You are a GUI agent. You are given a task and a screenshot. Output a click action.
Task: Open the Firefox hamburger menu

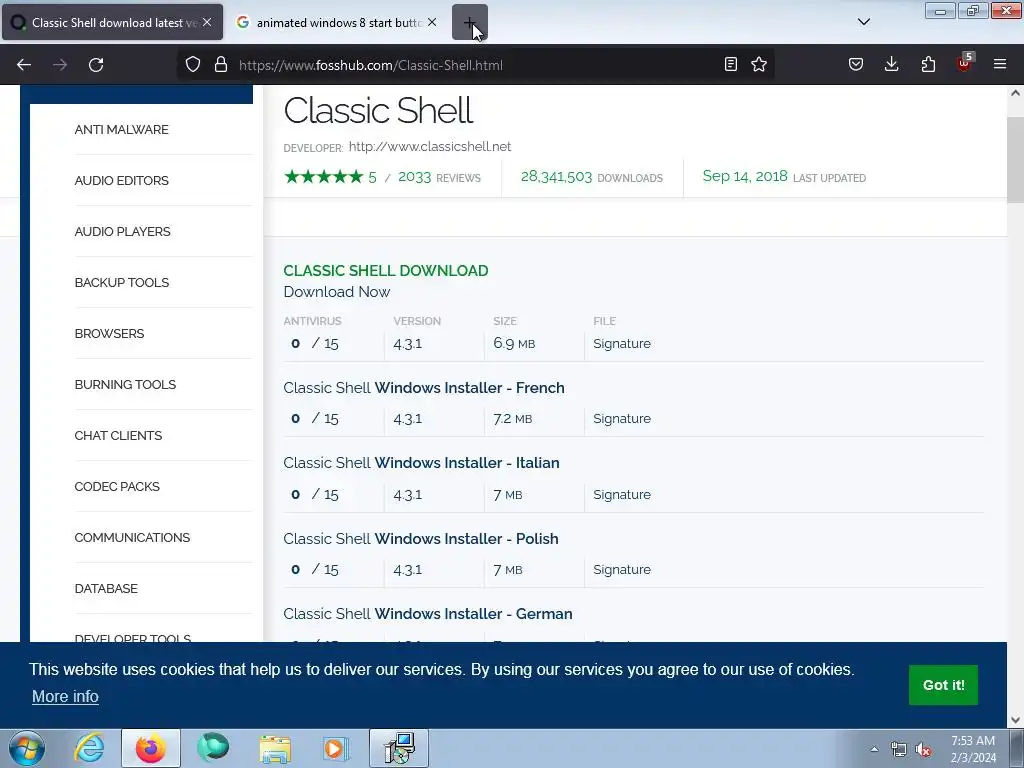pyautogui.click(x=1000, y=64)
